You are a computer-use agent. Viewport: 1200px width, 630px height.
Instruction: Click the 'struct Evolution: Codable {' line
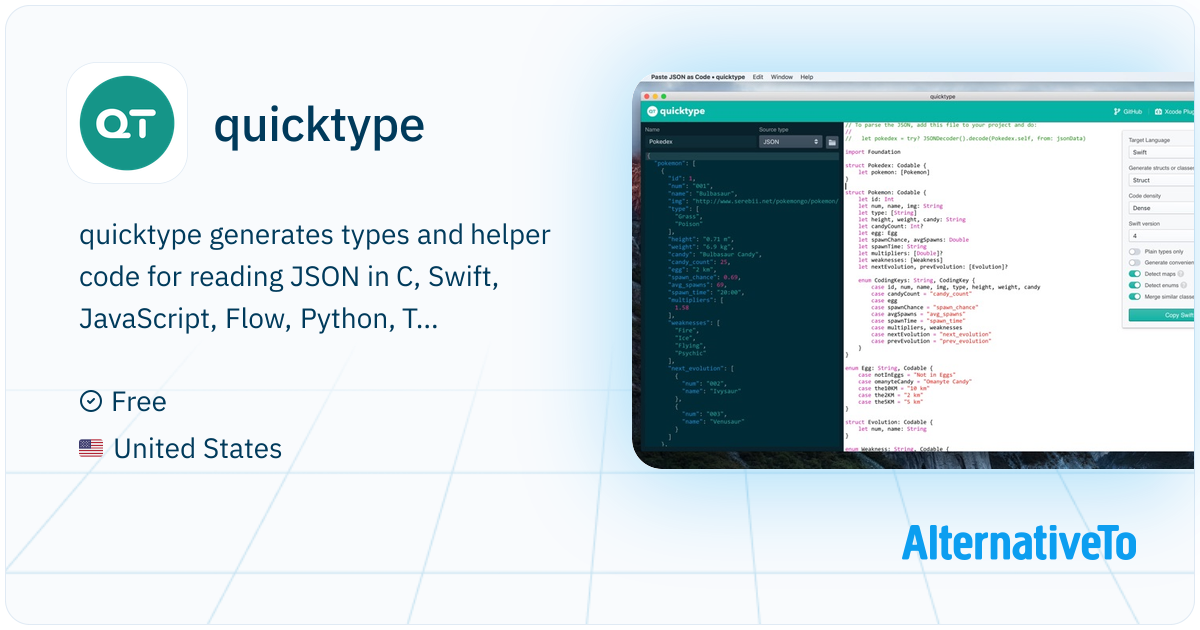[891, 422]
